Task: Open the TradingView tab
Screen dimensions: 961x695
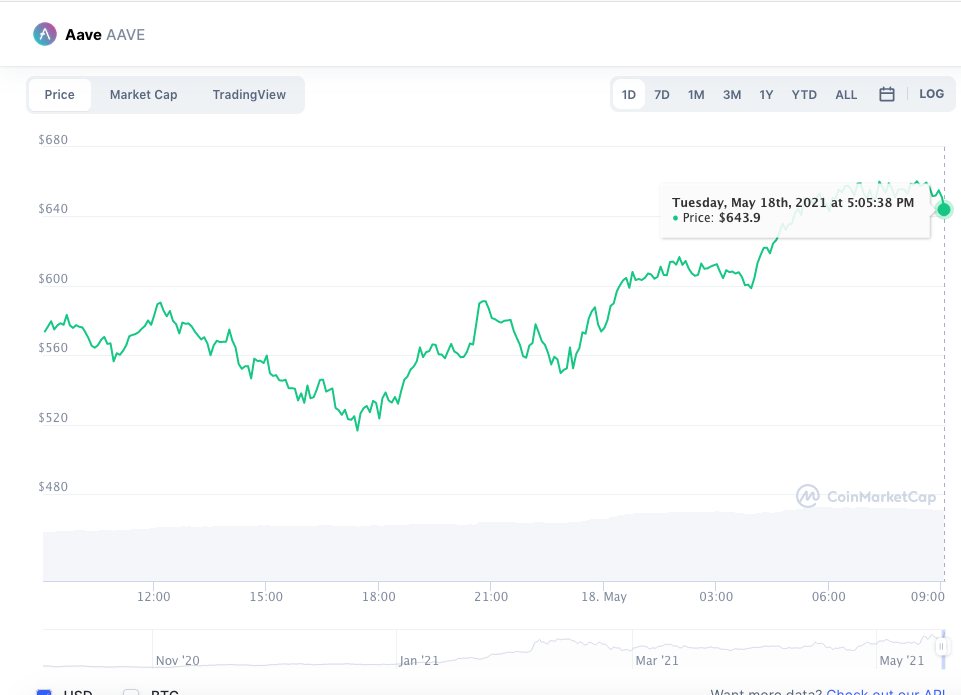Action: tap(249, 94)
